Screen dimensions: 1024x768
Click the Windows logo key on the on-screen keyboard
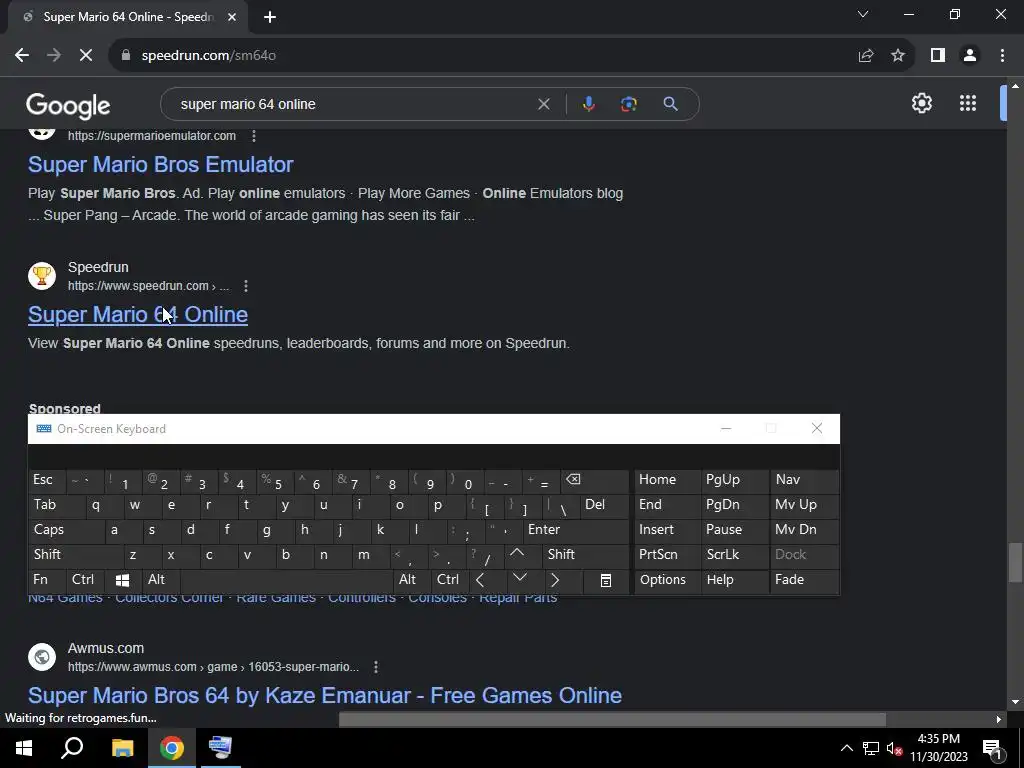[x=122, y=580]
